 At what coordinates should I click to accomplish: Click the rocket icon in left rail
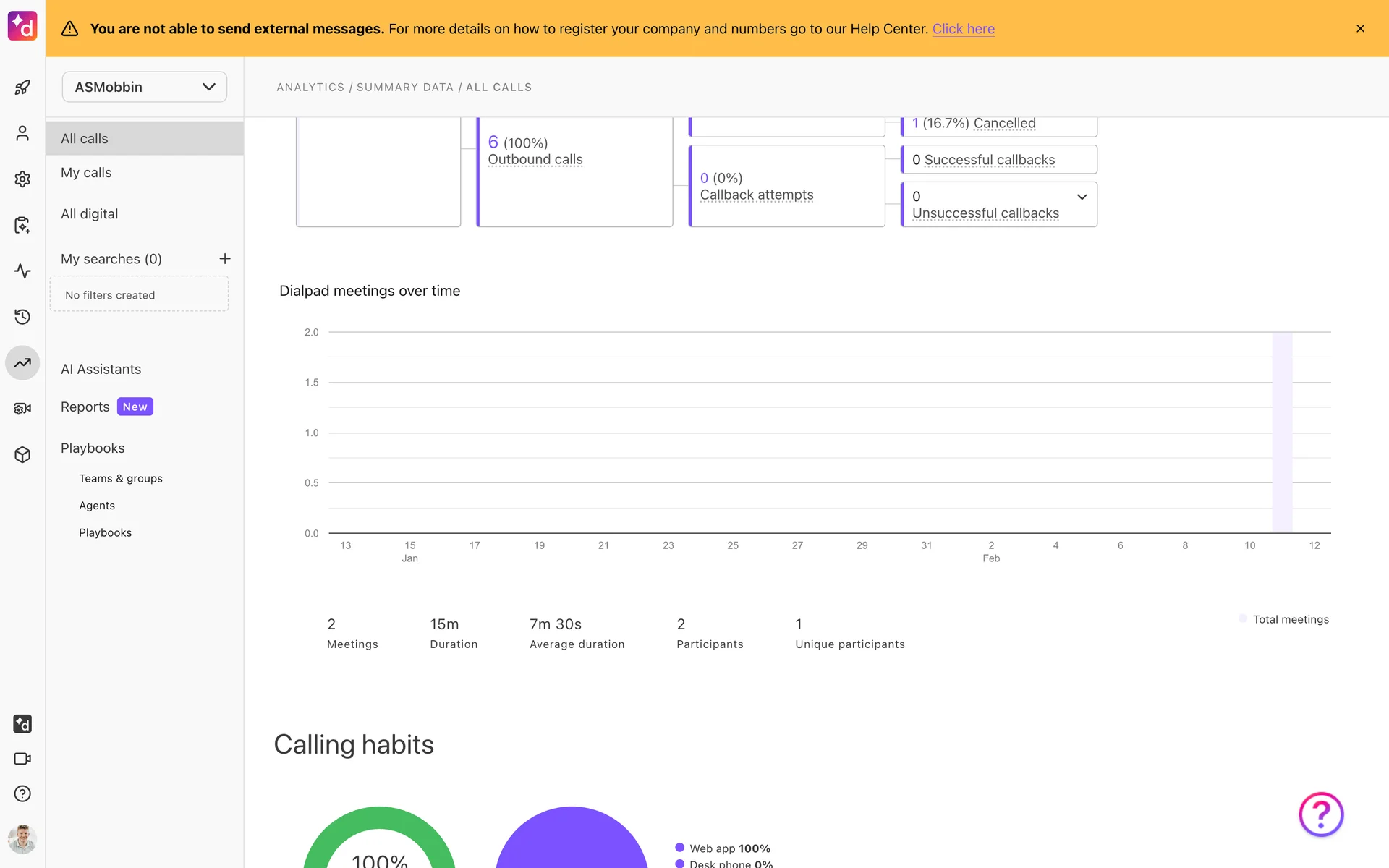pyautogui.click(x=22, y=88)
